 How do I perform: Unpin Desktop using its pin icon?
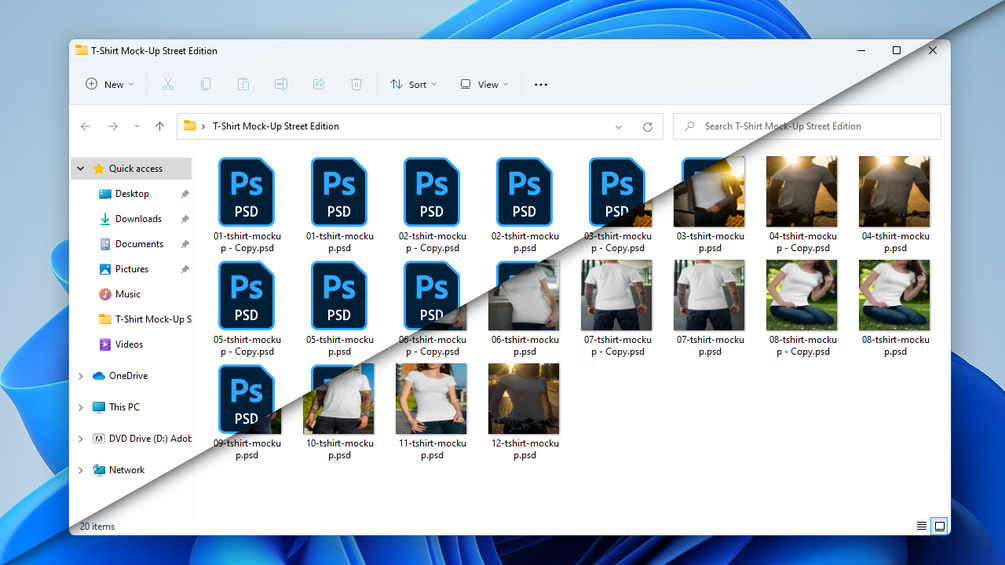[185, 194]
